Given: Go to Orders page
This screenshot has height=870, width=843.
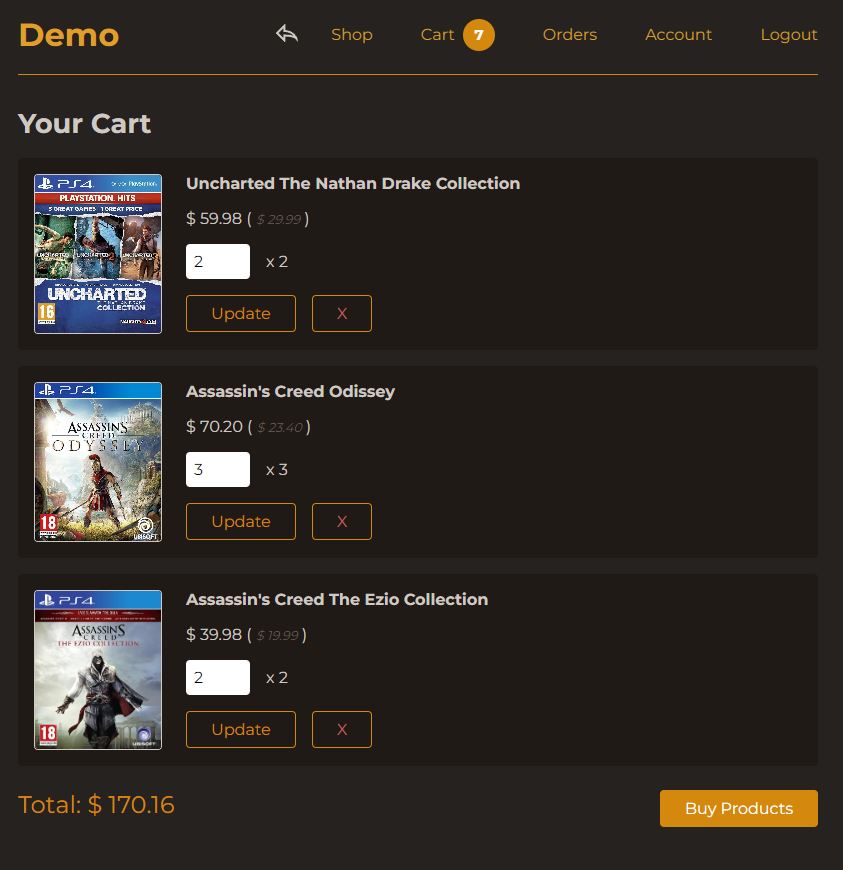Looking at the screenshot, I should (x=570, y=34).
